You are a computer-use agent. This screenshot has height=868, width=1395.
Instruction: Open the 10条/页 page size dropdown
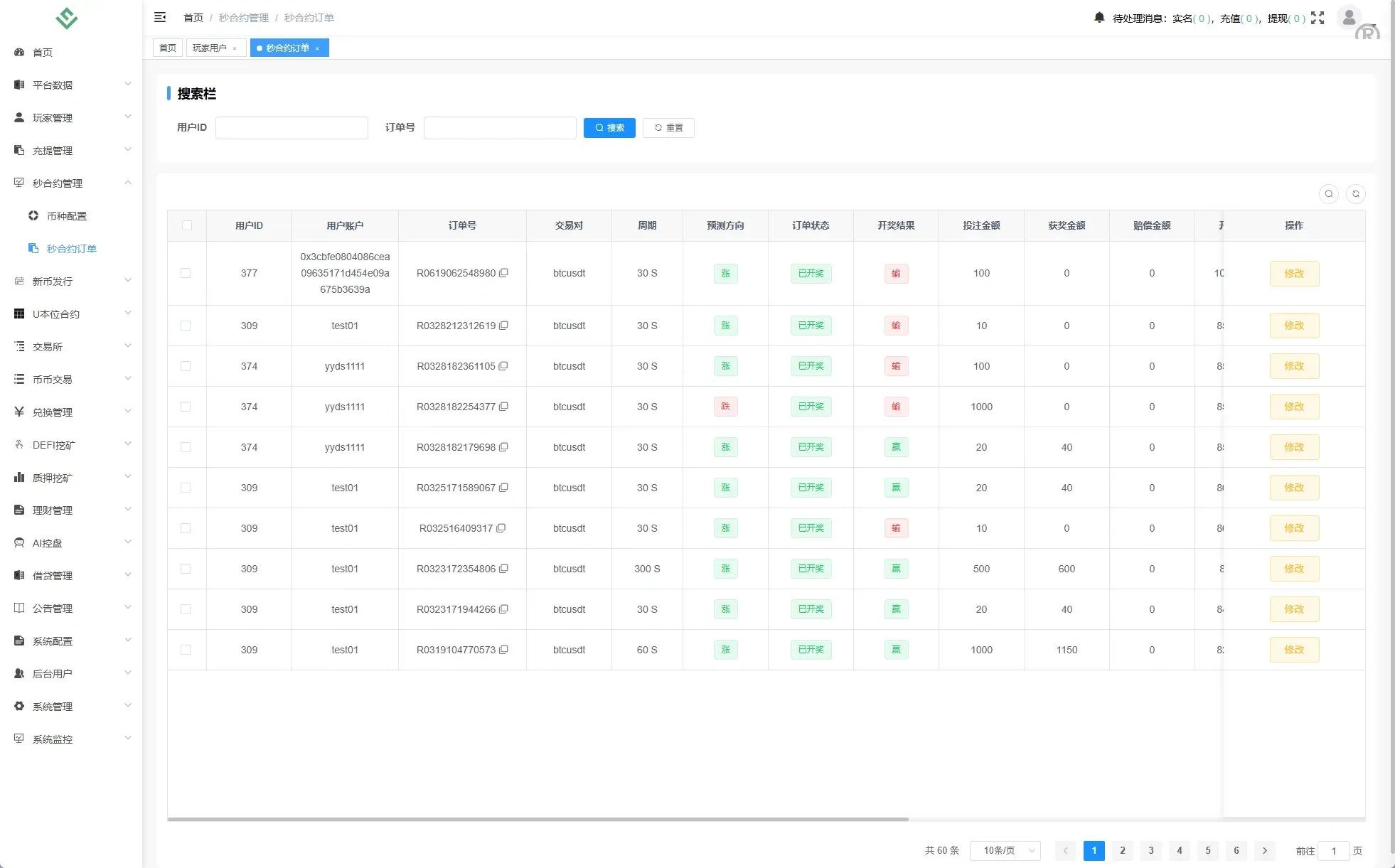[1005, 850]
